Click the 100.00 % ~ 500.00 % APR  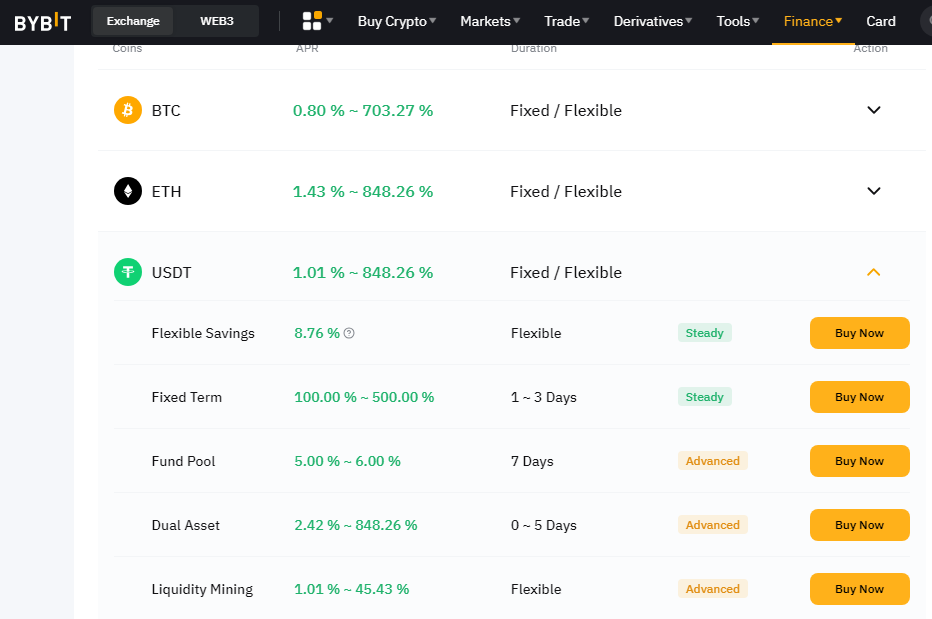(364, 397)
